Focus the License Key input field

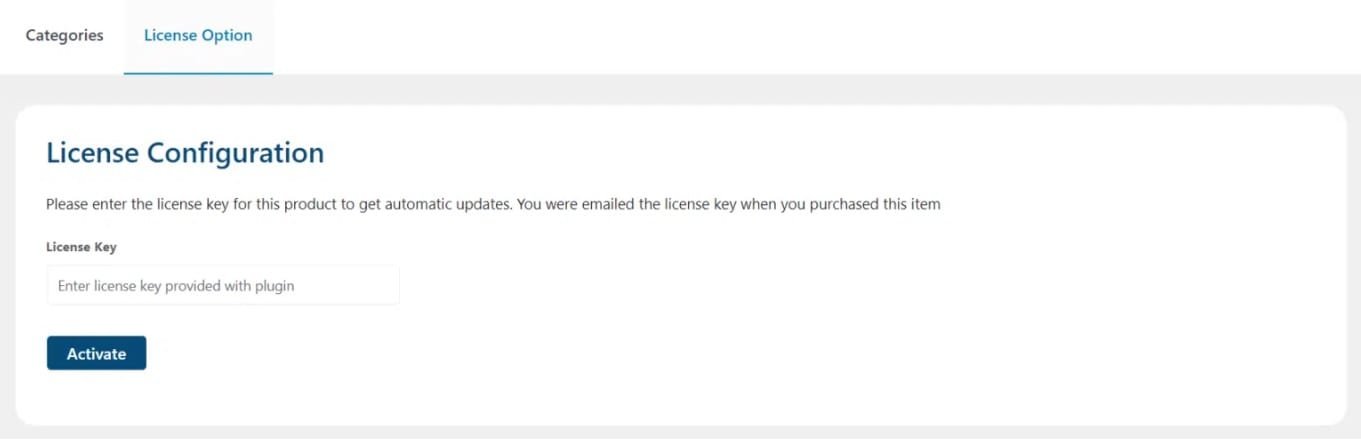(x=223, y=285)
